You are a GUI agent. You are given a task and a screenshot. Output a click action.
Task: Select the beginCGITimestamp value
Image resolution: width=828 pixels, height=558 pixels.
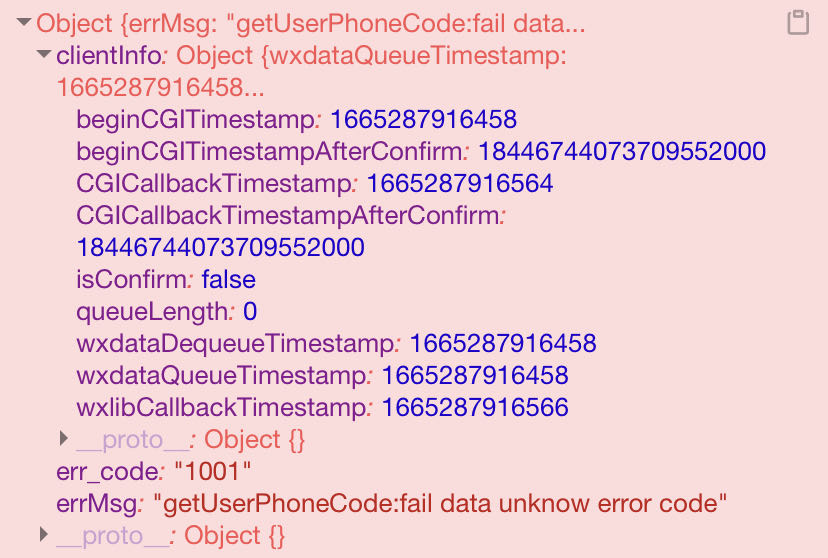tap(423, 119)
